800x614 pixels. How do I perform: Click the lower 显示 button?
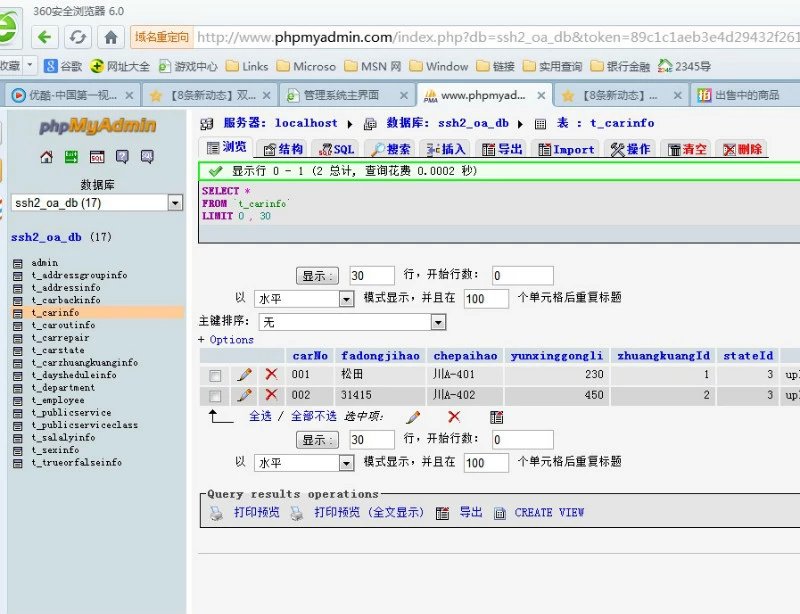tap(317, 440)
